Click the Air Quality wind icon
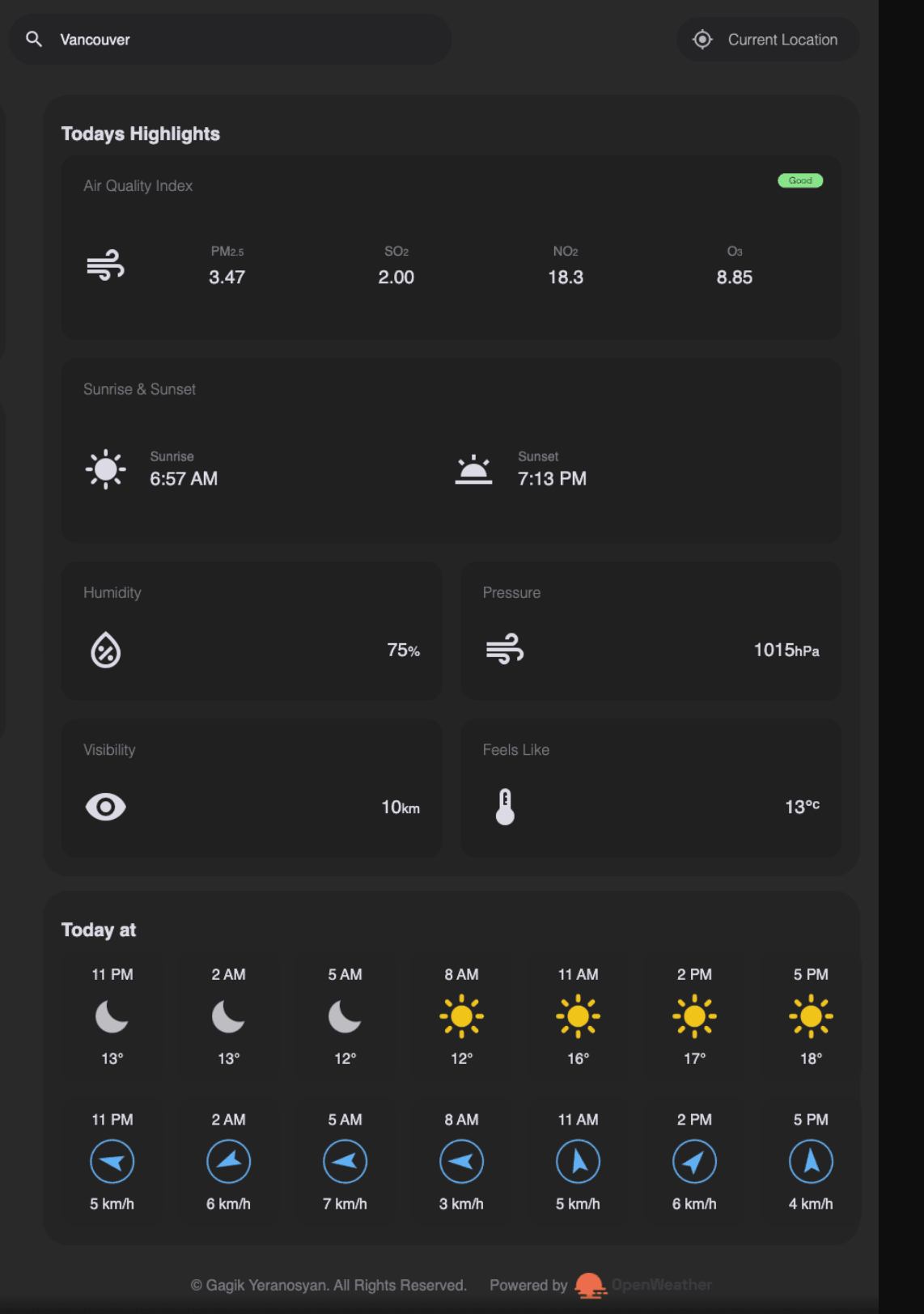This screenshot has height=1314, width=924. pos(105,265)
